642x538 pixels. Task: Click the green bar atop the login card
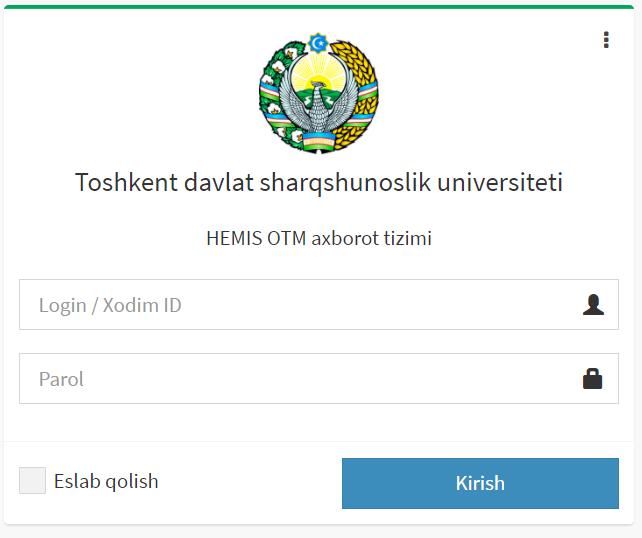(x=320, y=6)
